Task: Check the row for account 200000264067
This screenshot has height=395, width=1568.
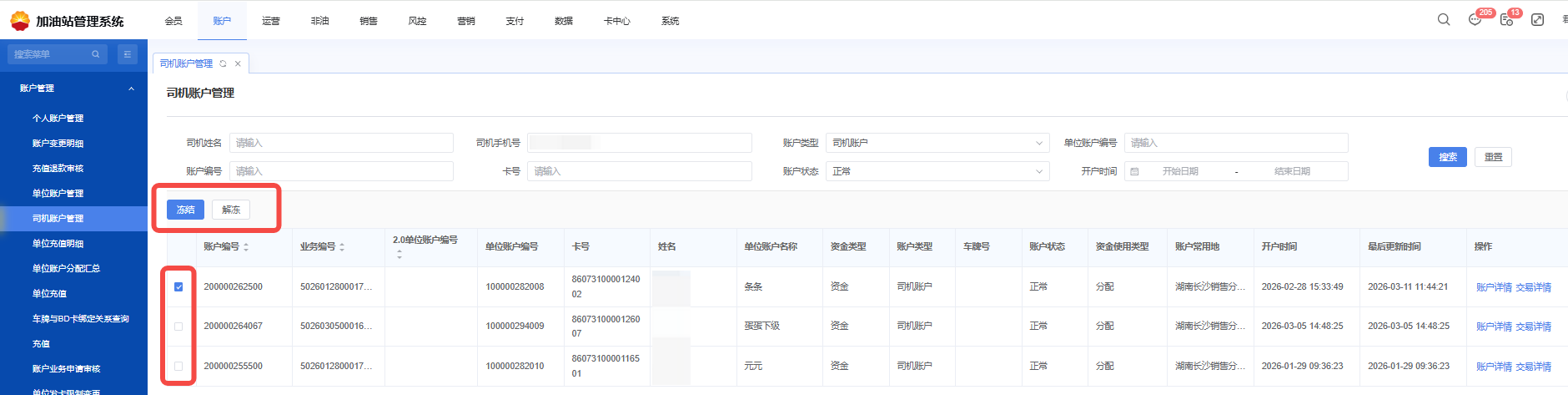Action: click(178, 327)
